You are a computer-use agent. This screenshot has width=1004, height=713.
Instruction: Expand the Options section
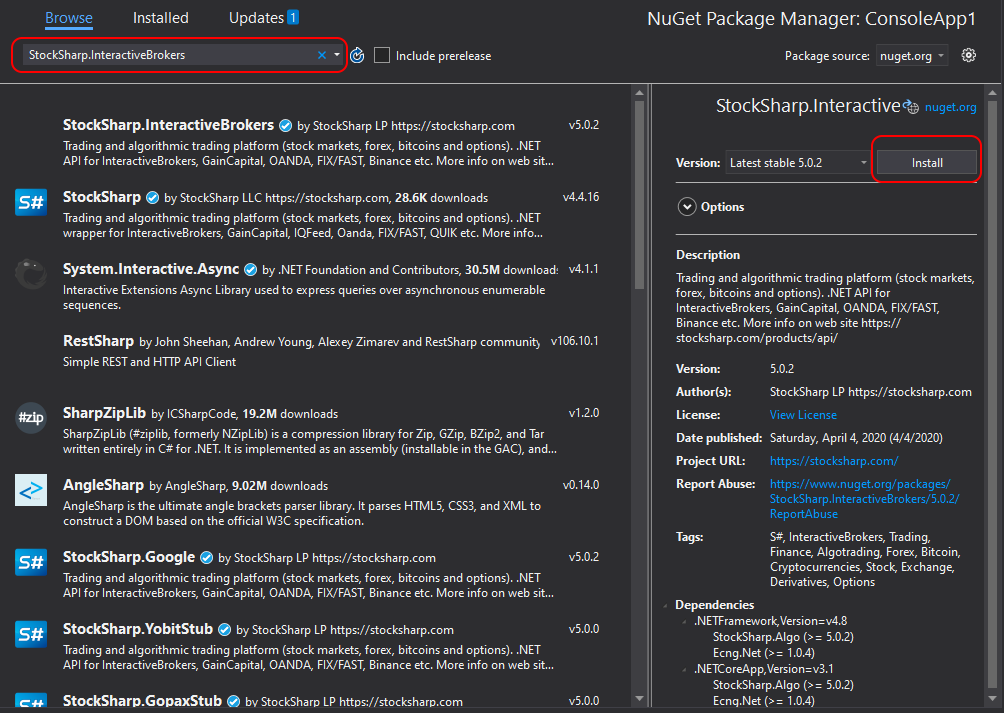(687, 207)
